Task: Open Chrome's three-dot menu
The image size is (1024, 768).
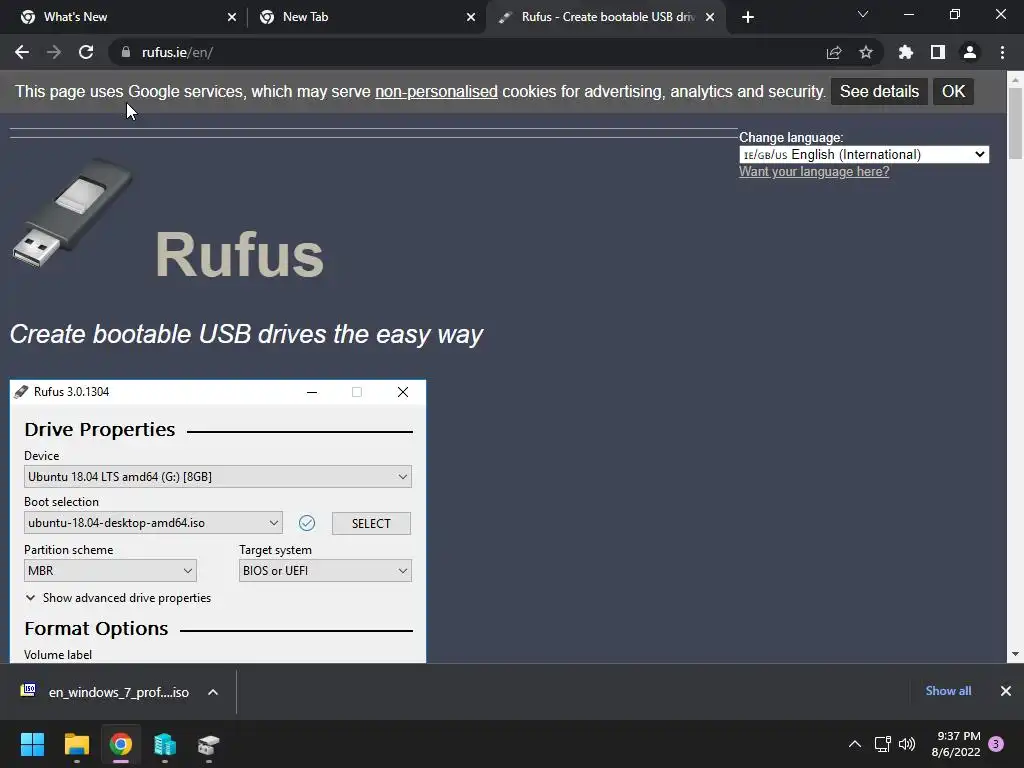Action: pos(1002,52)
